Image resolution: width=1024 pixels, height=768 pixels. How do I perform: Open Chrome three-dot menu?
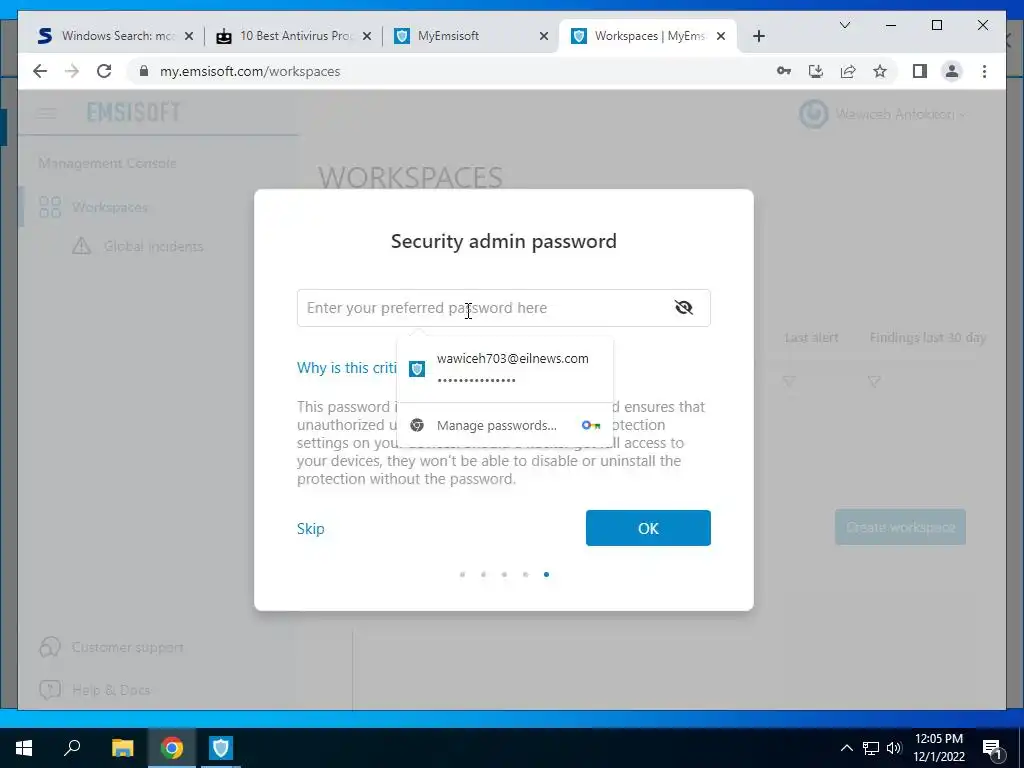click(984, 71)
